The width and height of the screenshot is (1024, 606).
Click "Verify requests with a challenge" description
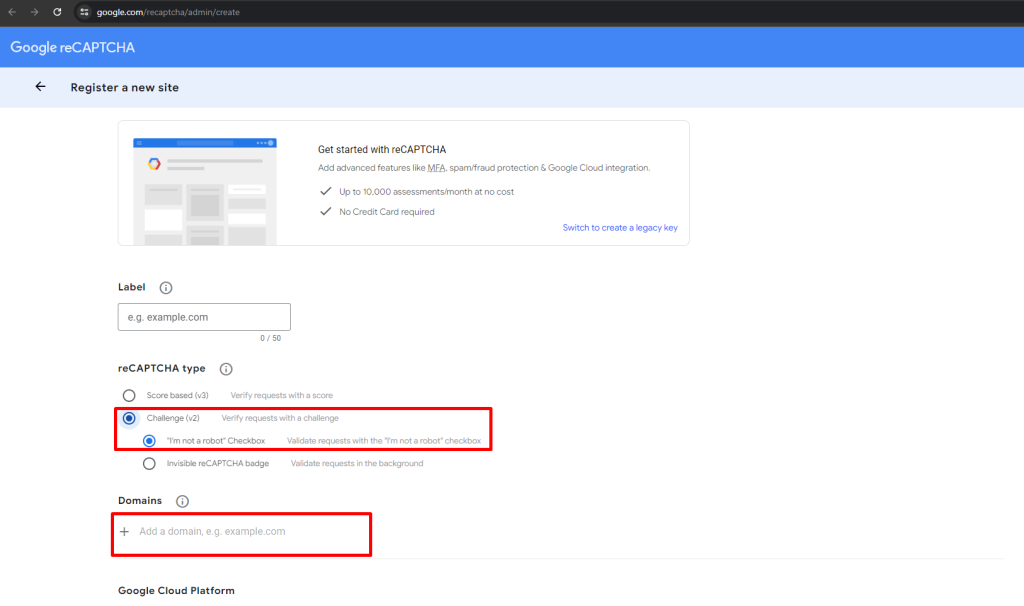pyautogui.click(x=280, y=418)
